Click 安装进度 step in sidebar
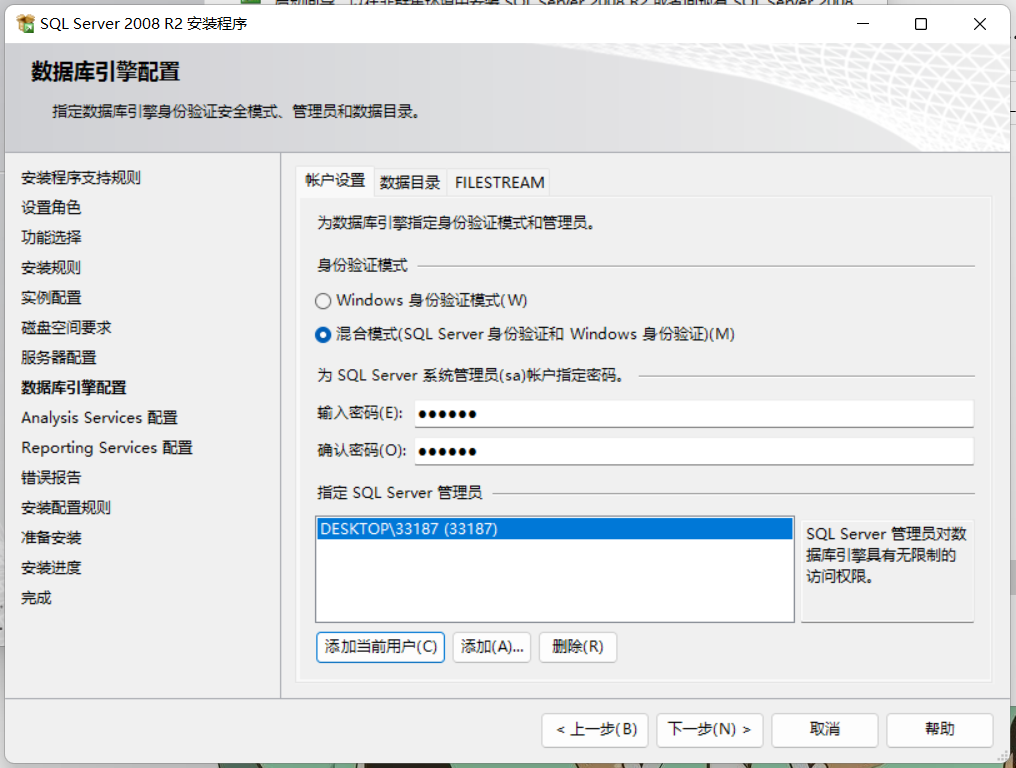This screenshot has width=1016, height=768. click(x=51, y=568)
